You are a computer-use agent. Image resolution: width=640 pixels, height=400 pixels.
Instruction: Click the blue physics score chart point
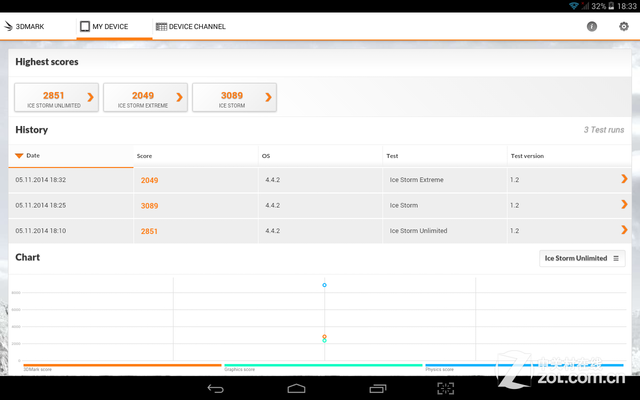(324, 285)
